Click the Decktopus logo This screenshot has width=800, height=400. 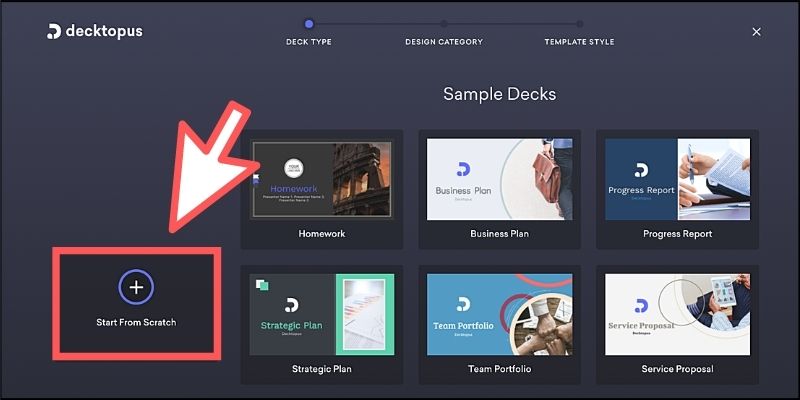pyautogui.click(x=95, y=32)
